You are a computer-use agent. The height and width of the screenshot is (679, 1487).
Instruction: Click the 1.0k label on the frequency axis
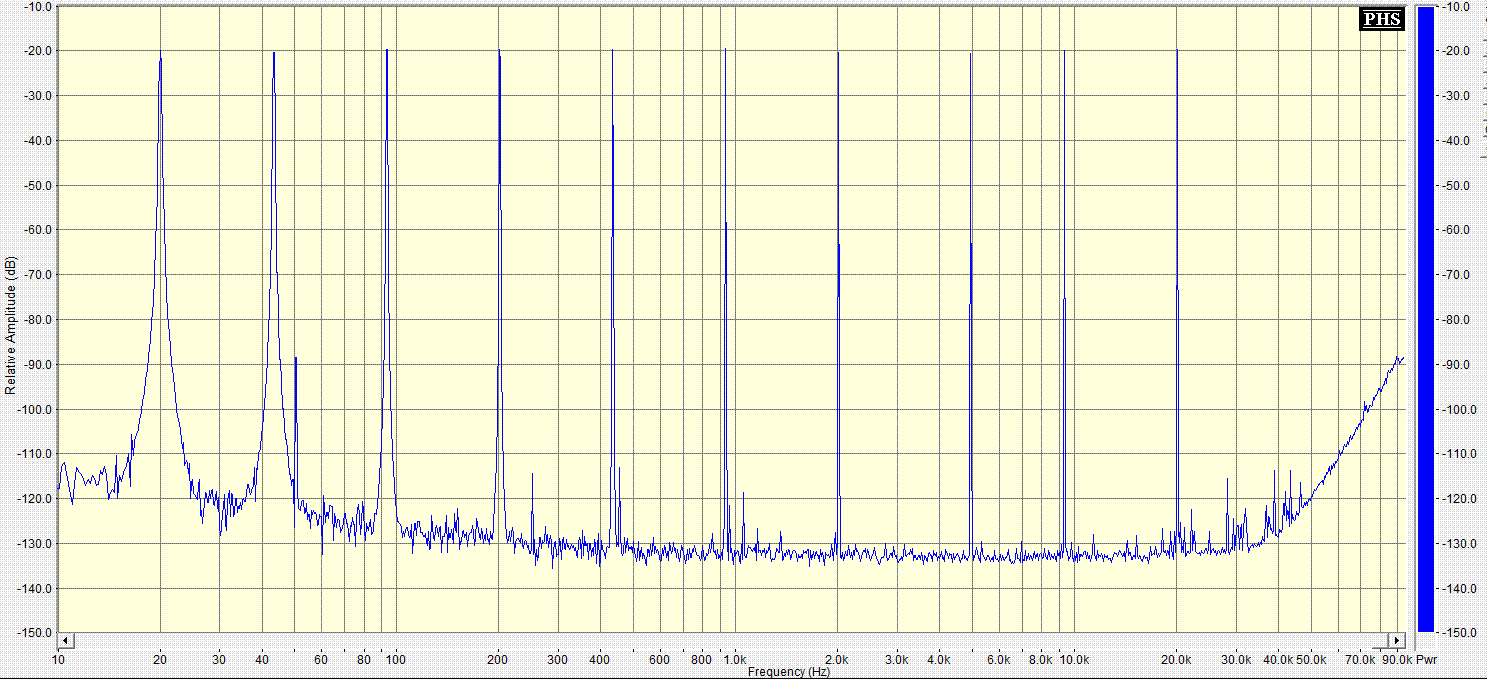(x=735, y=660)
